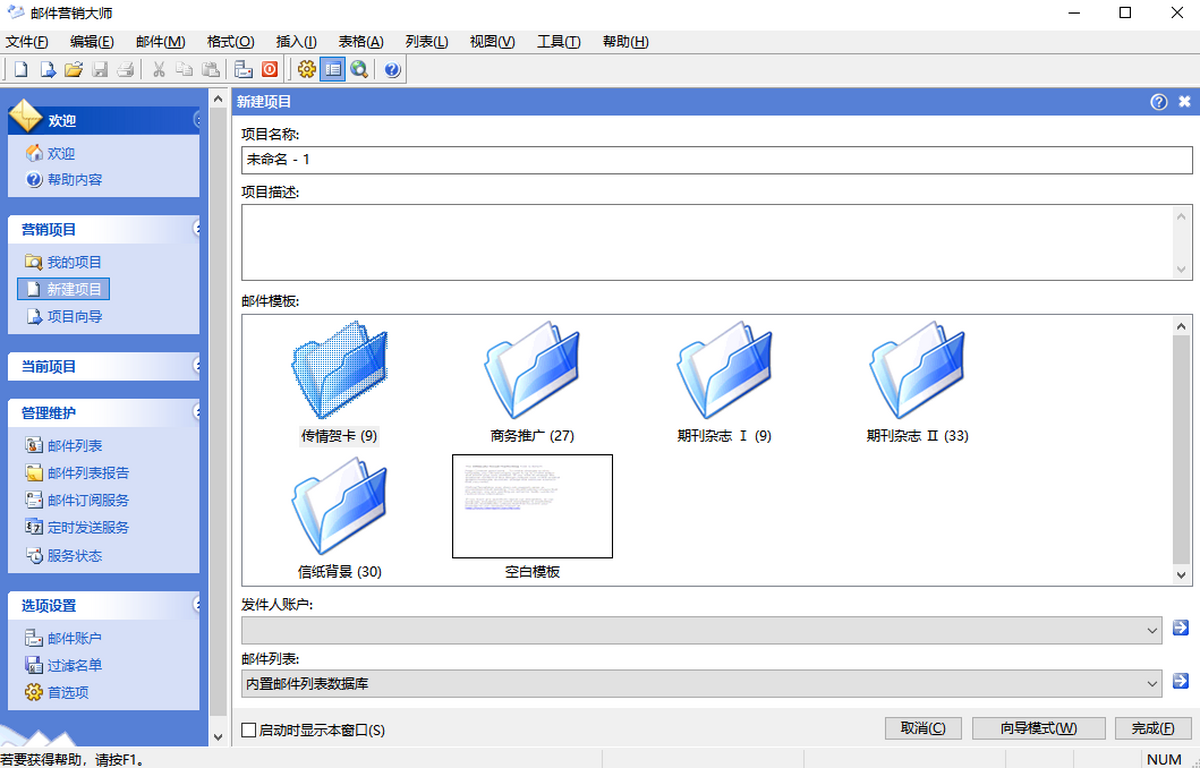Click the new blank document toolbar icon

pyautogui.click(x=20, y=70)
